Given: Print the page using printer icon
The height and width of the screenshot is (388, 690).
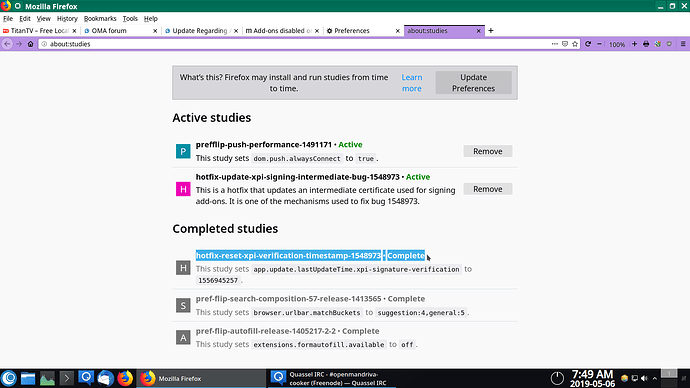Looking at the screenshot, I should pos(646,44).
